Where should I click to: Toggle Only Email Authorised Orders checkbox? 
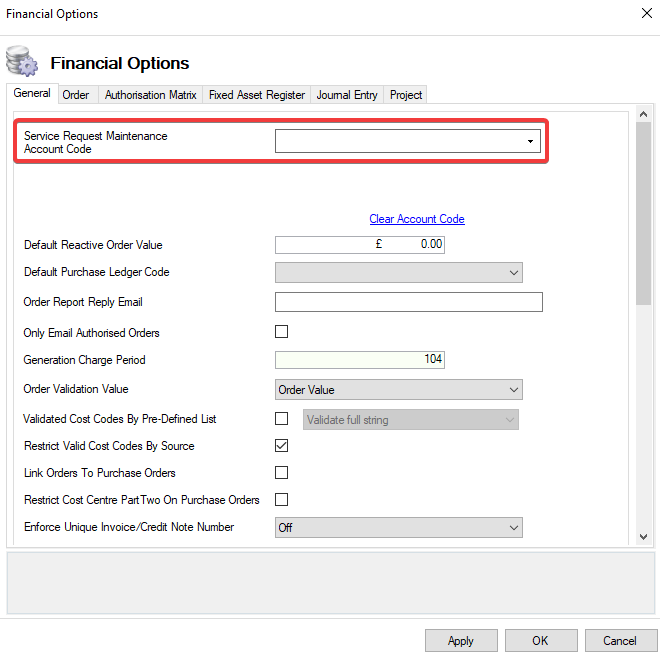(x=281, y=332)
